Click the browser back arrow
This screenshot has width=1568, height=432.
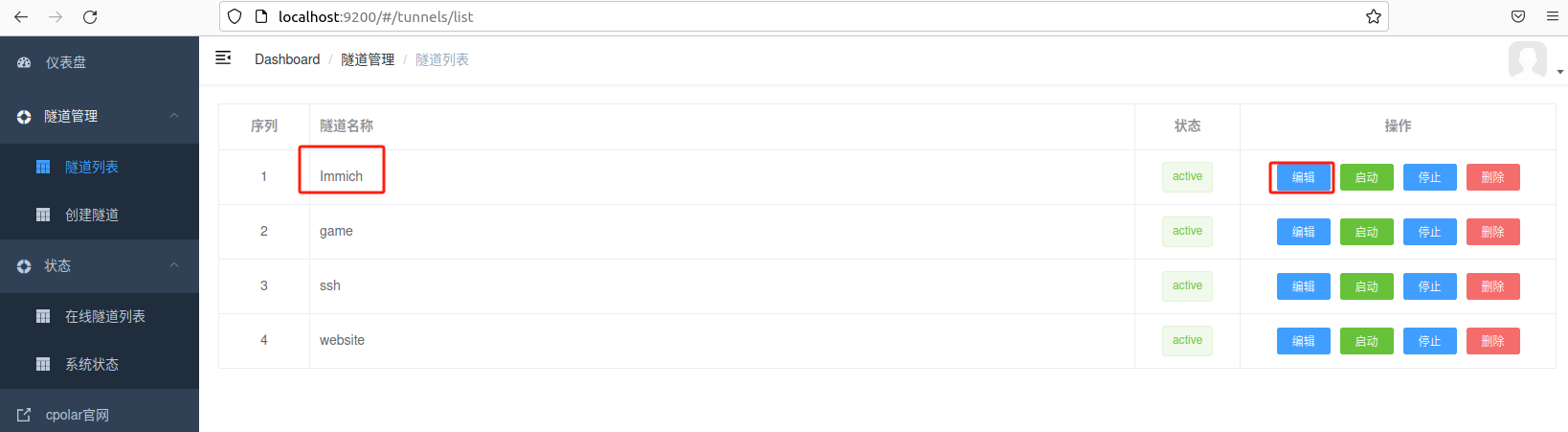pos(21,17)
